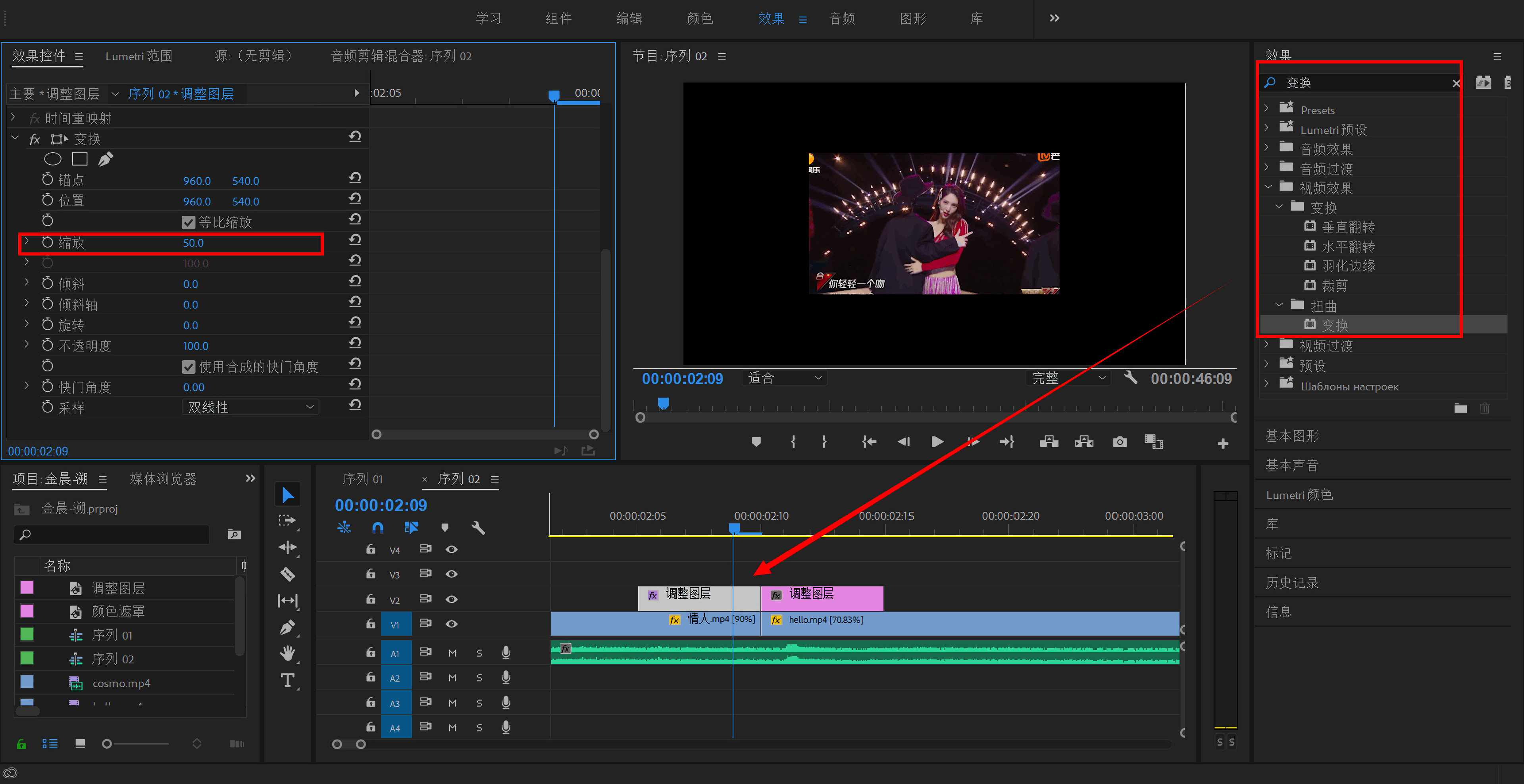The image size is (1524, 784).
Task: Open timeline display settings wrench
Action: tap(478, 527)
